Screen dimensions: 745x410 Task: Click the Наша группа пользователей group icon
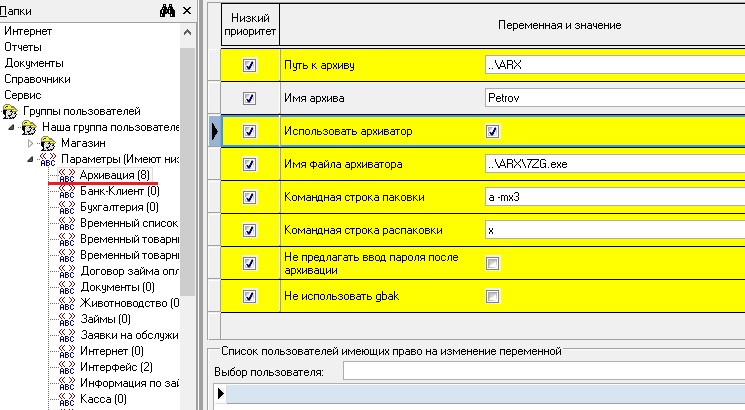point(29,128)
